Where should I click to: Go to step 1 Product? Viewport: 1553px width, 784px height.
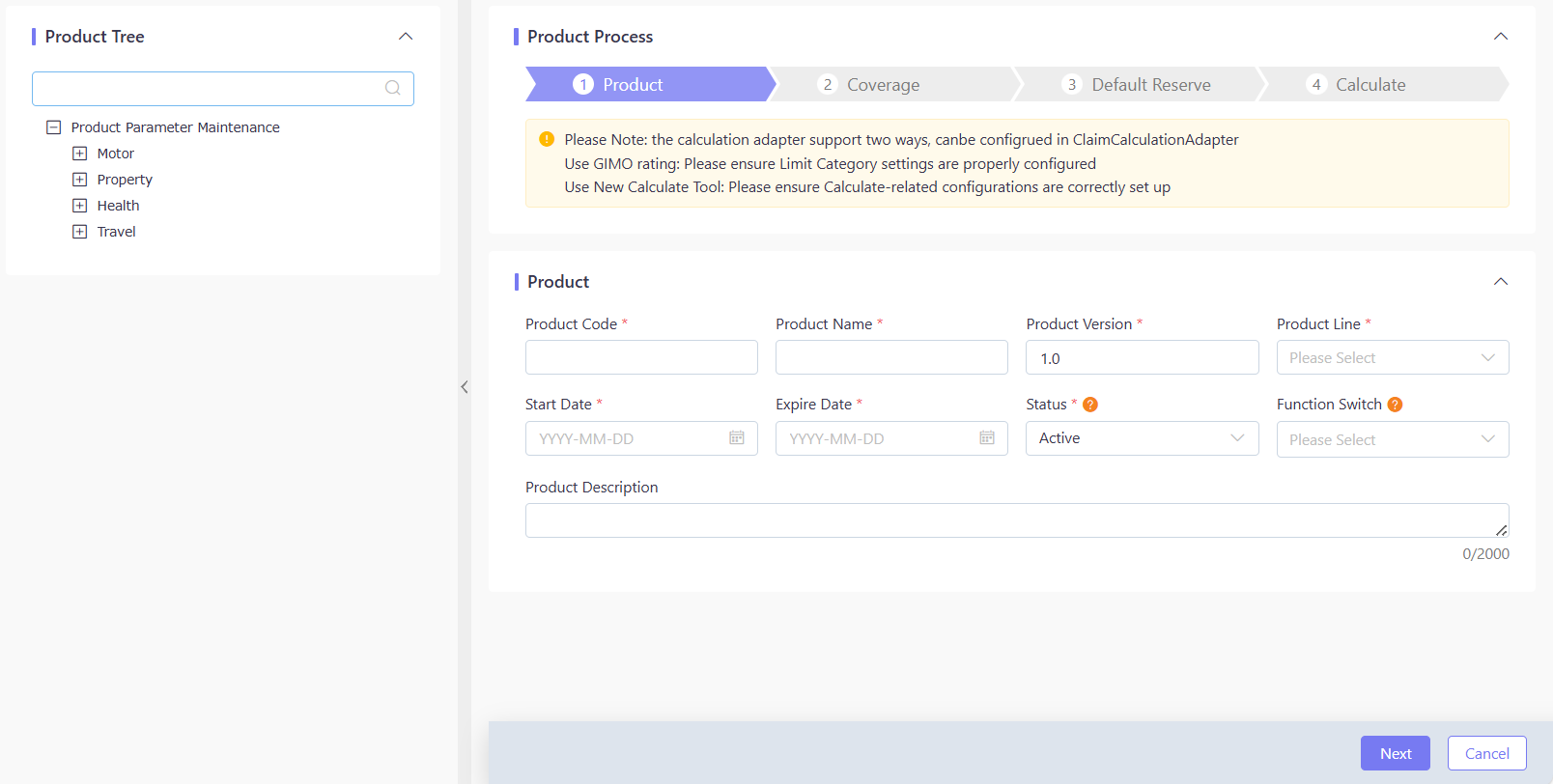tap(650, 84)
